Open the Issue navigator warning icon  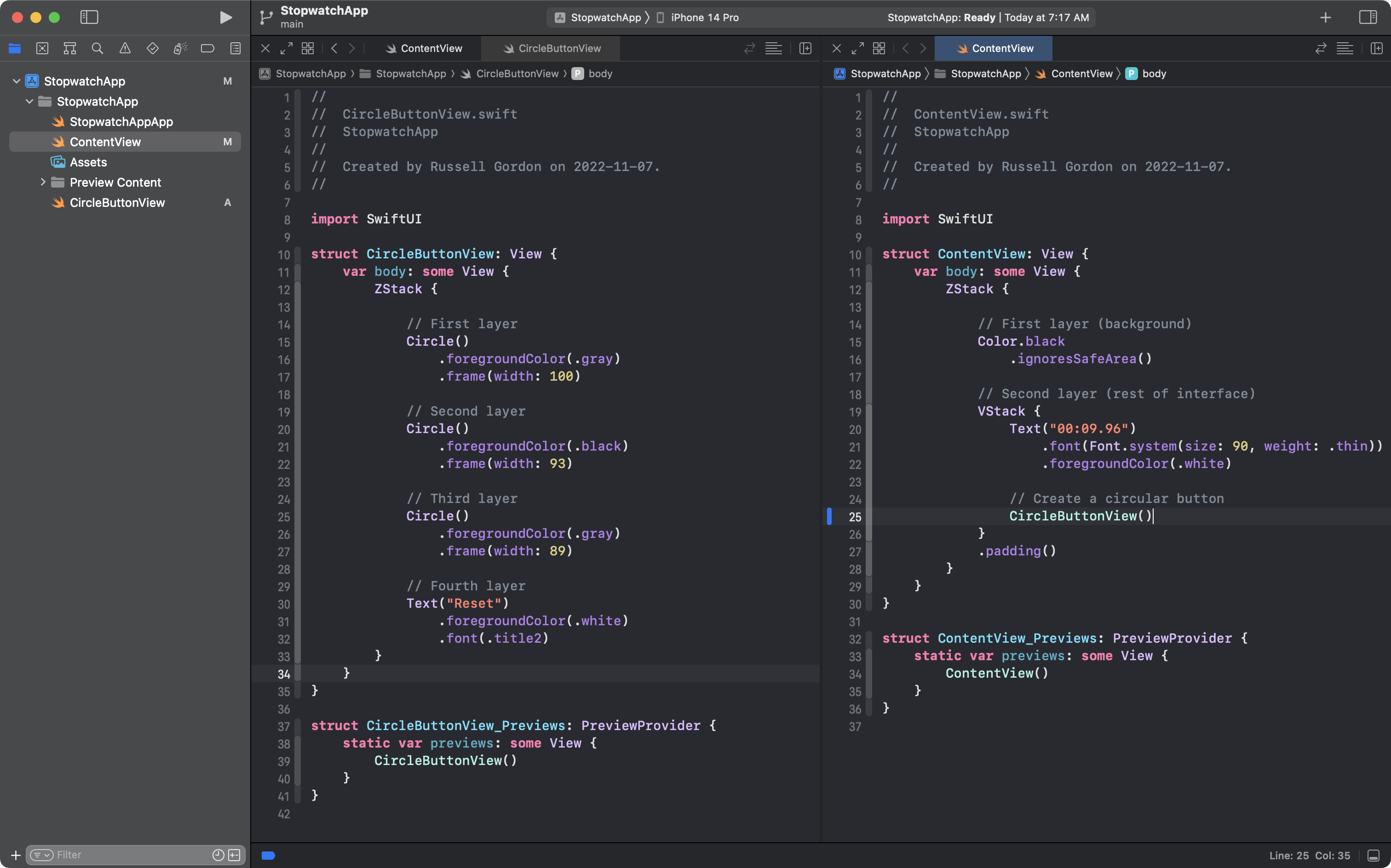click(x=125, y=48)
